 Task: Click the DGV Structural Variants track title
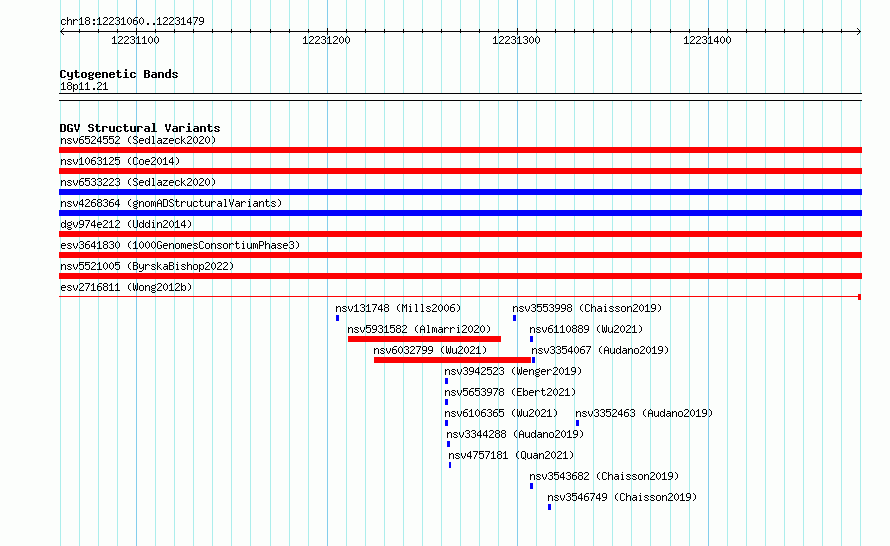(x=140, y=128)
